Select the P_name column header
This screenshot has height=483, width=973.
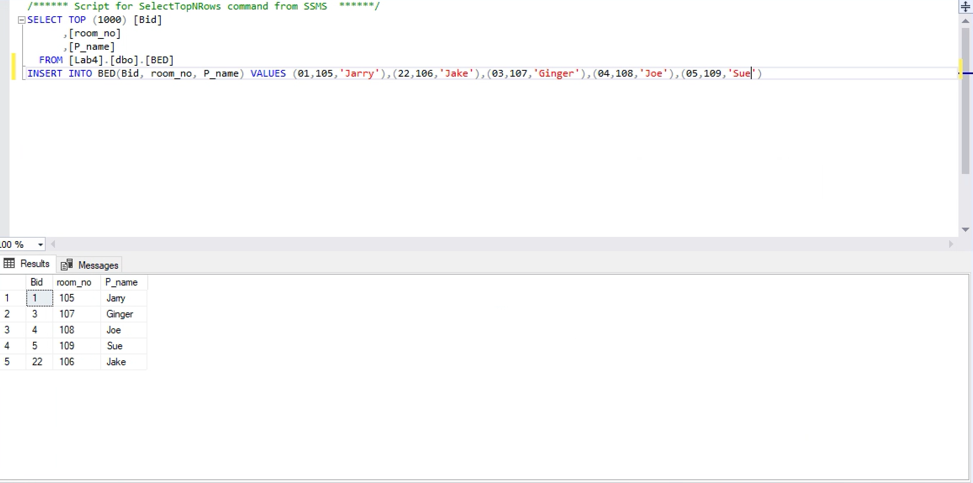(x=122, y=282)
